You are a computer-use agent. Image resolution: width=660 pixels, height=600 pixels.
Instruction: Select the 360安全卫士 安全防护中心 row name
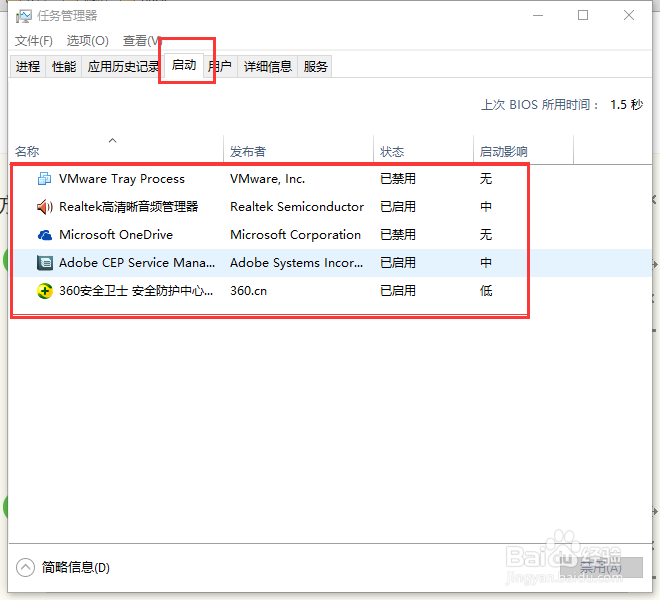pyautogui.click(x=136, y=291)
